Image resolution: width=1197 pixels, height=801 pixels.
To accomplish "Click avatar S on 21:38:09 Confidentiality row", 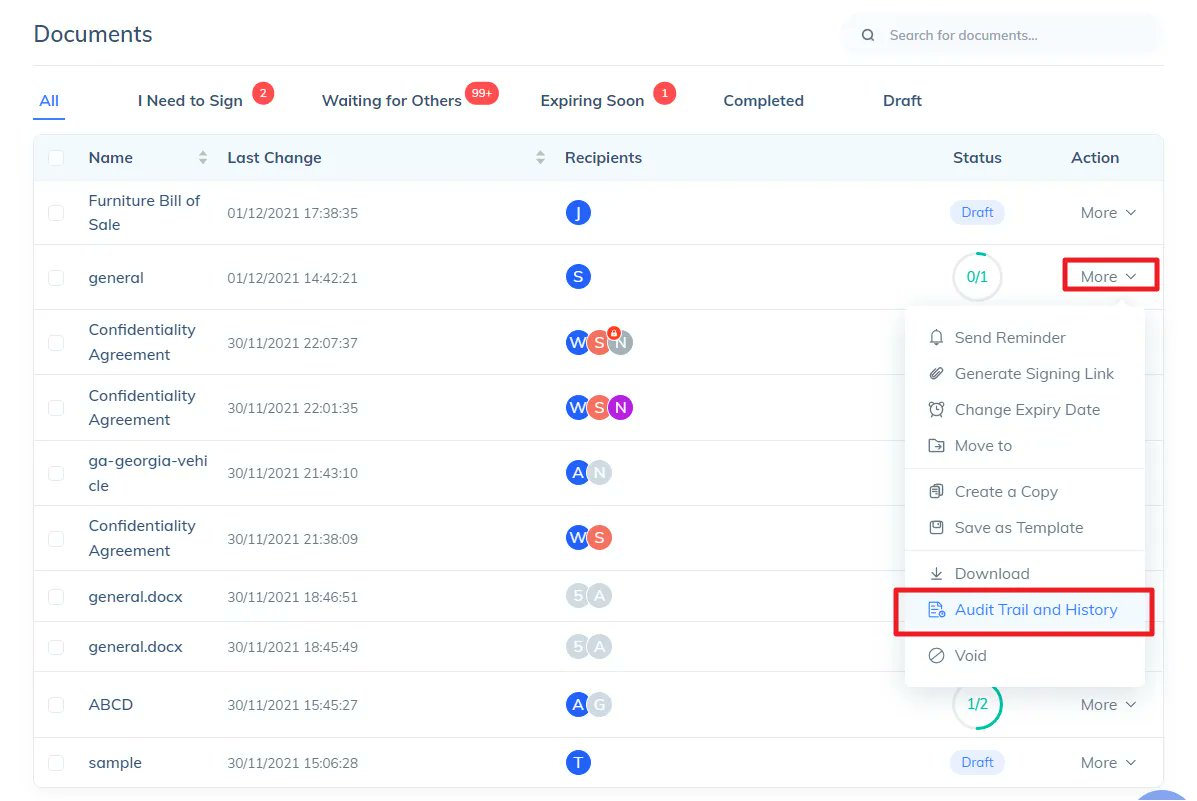I will coord(599,538).
